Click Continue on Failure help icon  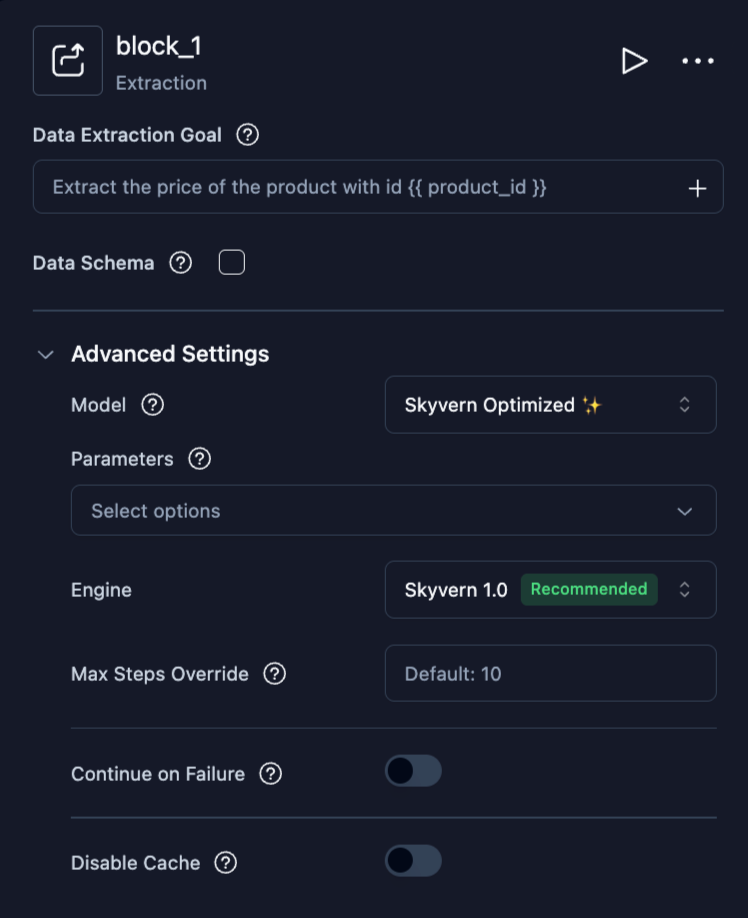(x=270, y=774)
